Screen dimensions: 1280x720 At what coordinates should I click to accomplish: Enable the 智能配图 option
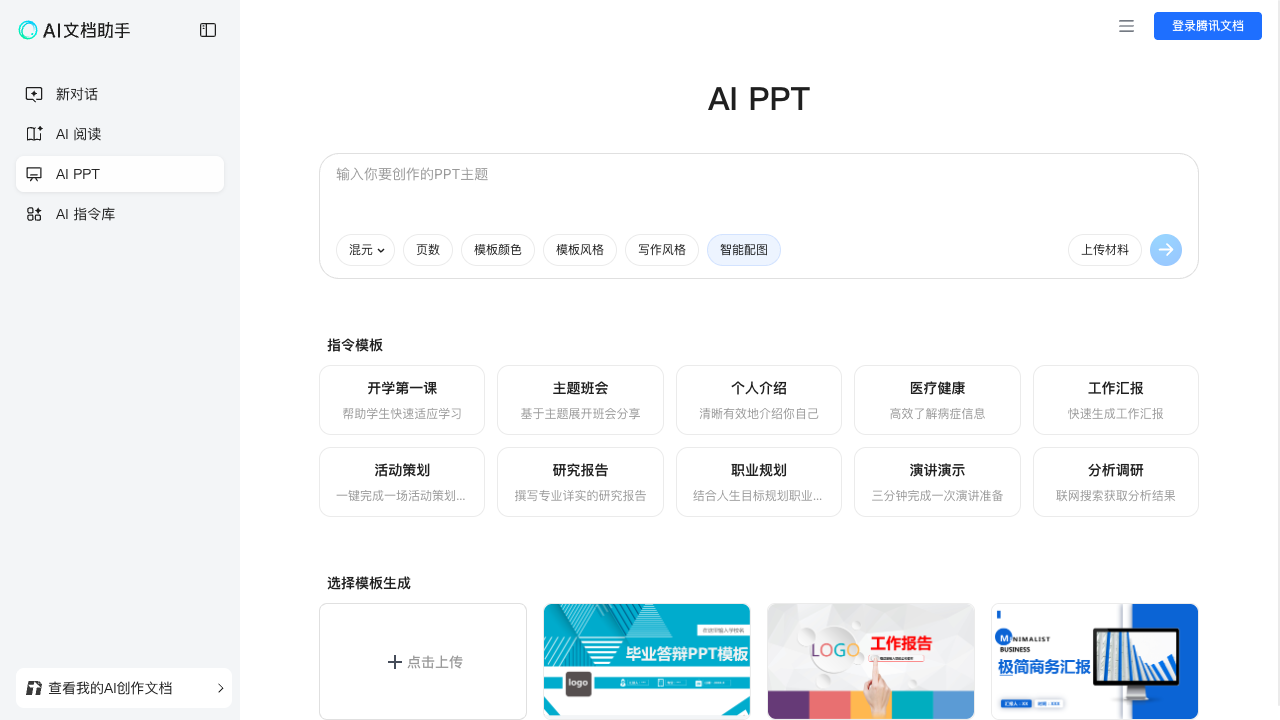744,250
